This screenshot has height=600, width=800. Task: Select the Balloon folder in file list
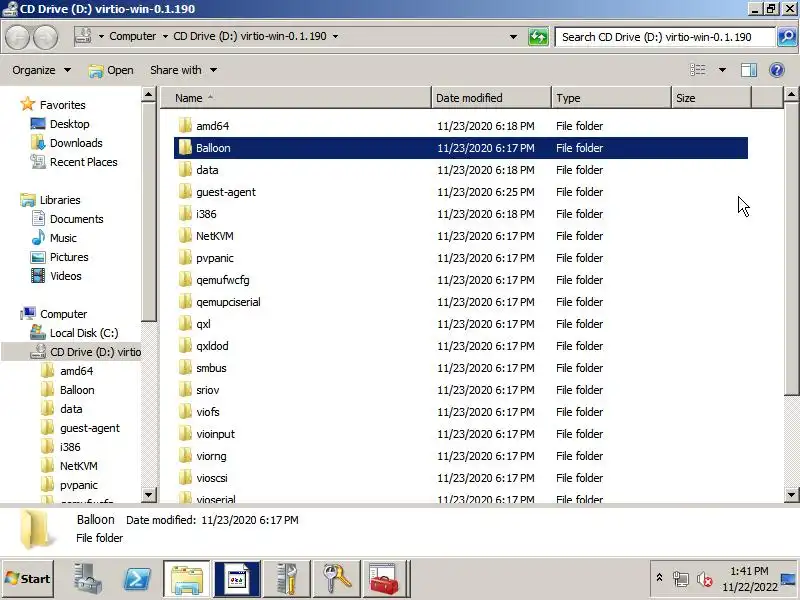(461, 148)
